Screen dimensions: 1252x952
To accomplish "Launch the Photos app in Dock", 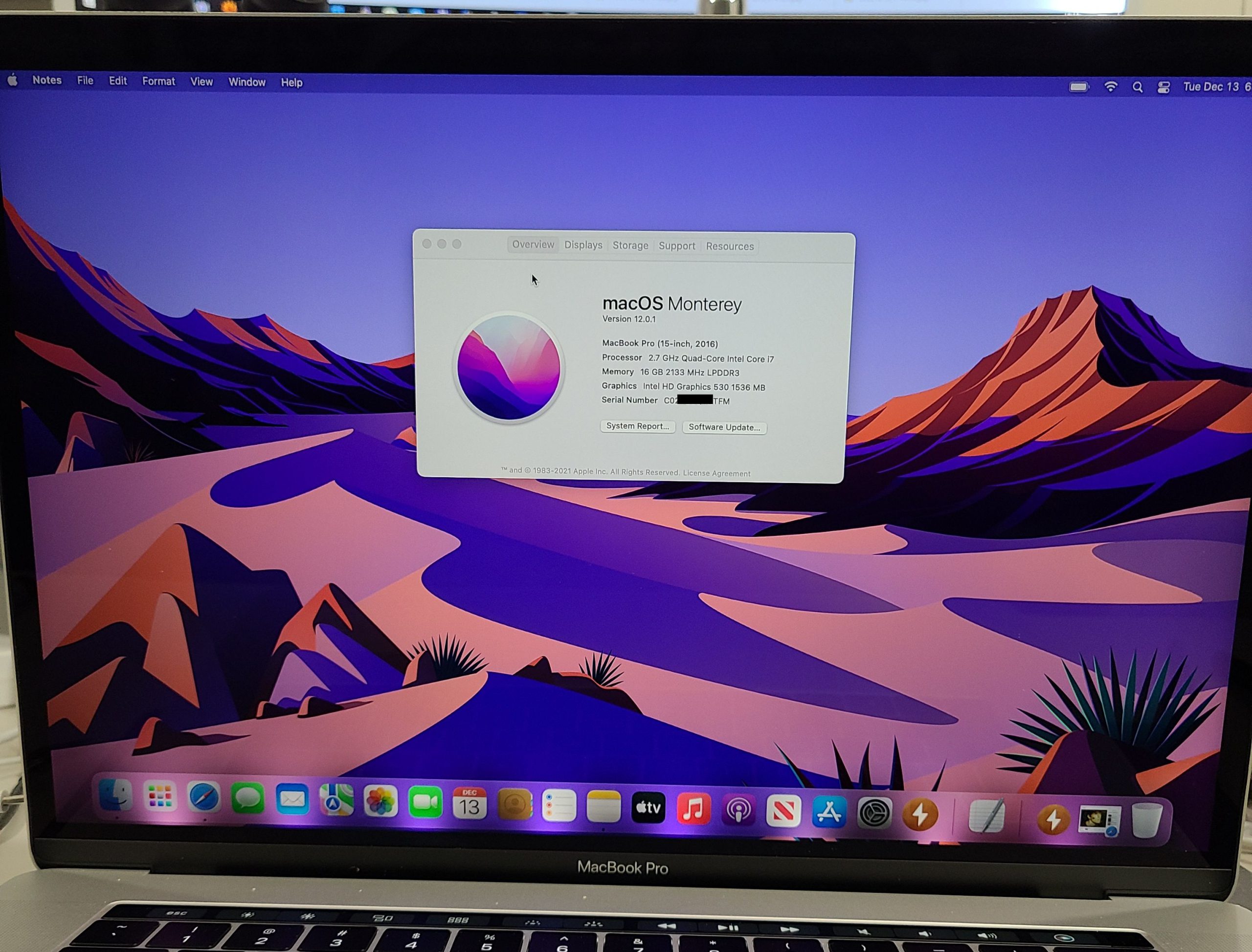I will coord(380,801).
